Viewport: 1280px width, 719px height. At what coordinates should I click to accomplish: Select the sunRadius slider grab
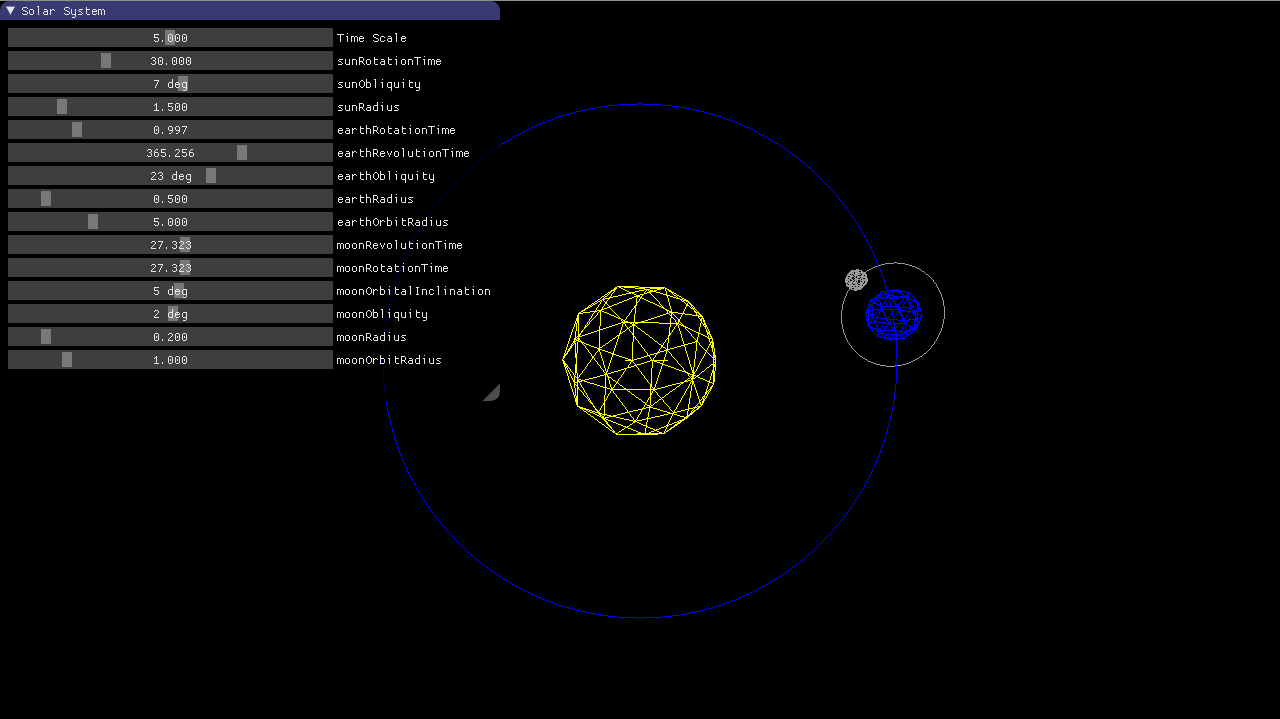click(x=62, y=107)
